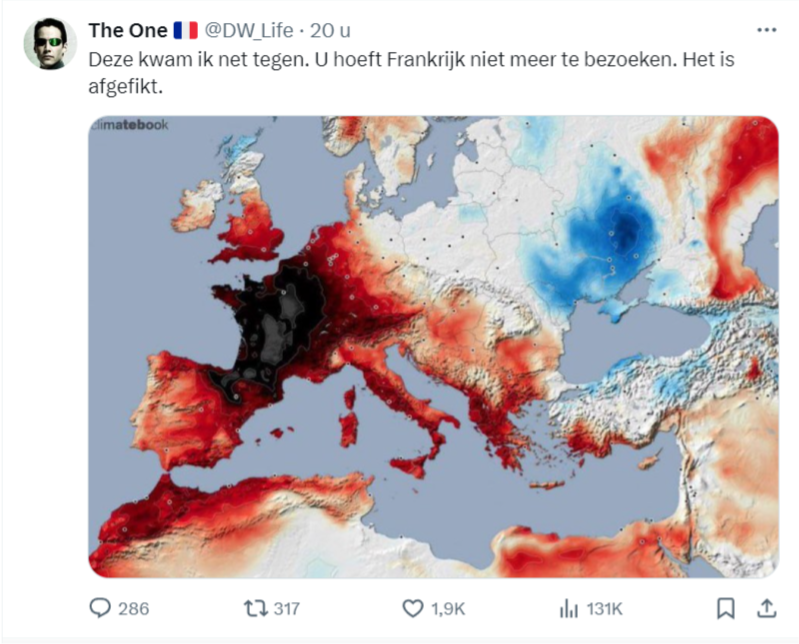Bookmark this tweet
Image resolution: width=799 pixels, height=644 pixels.
pyautogui.click(x=725, y=608)
